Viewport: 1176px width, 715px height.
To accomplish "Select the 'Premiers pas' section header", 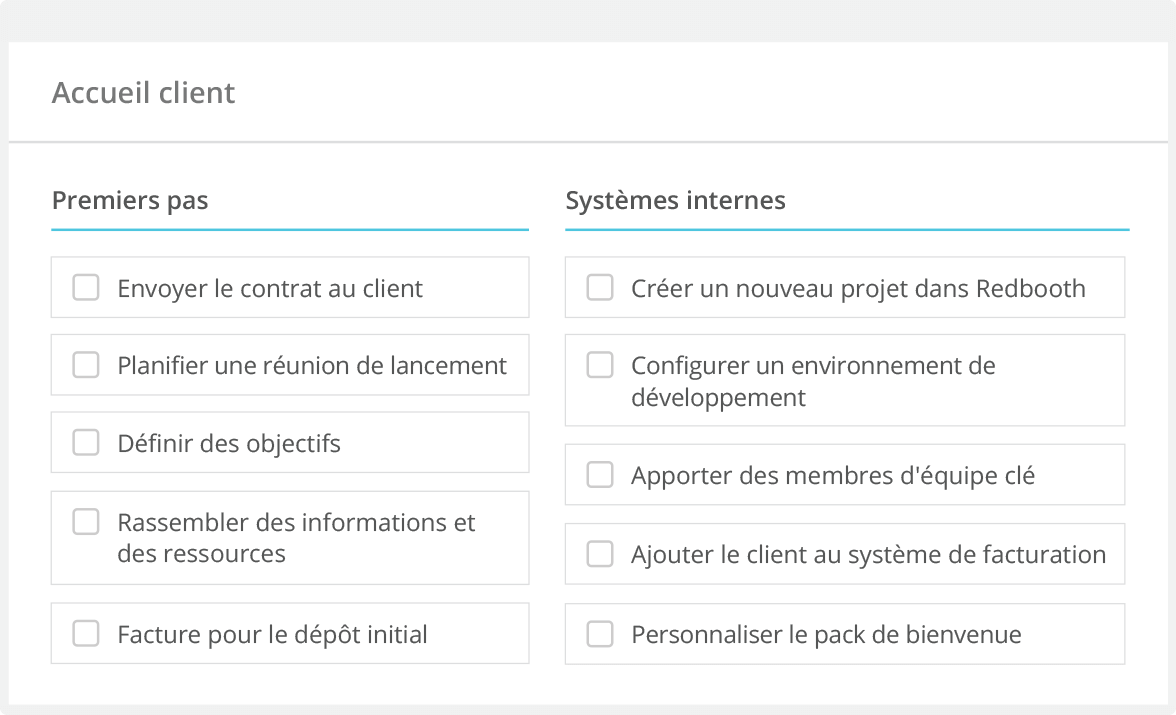I will 130,200.
